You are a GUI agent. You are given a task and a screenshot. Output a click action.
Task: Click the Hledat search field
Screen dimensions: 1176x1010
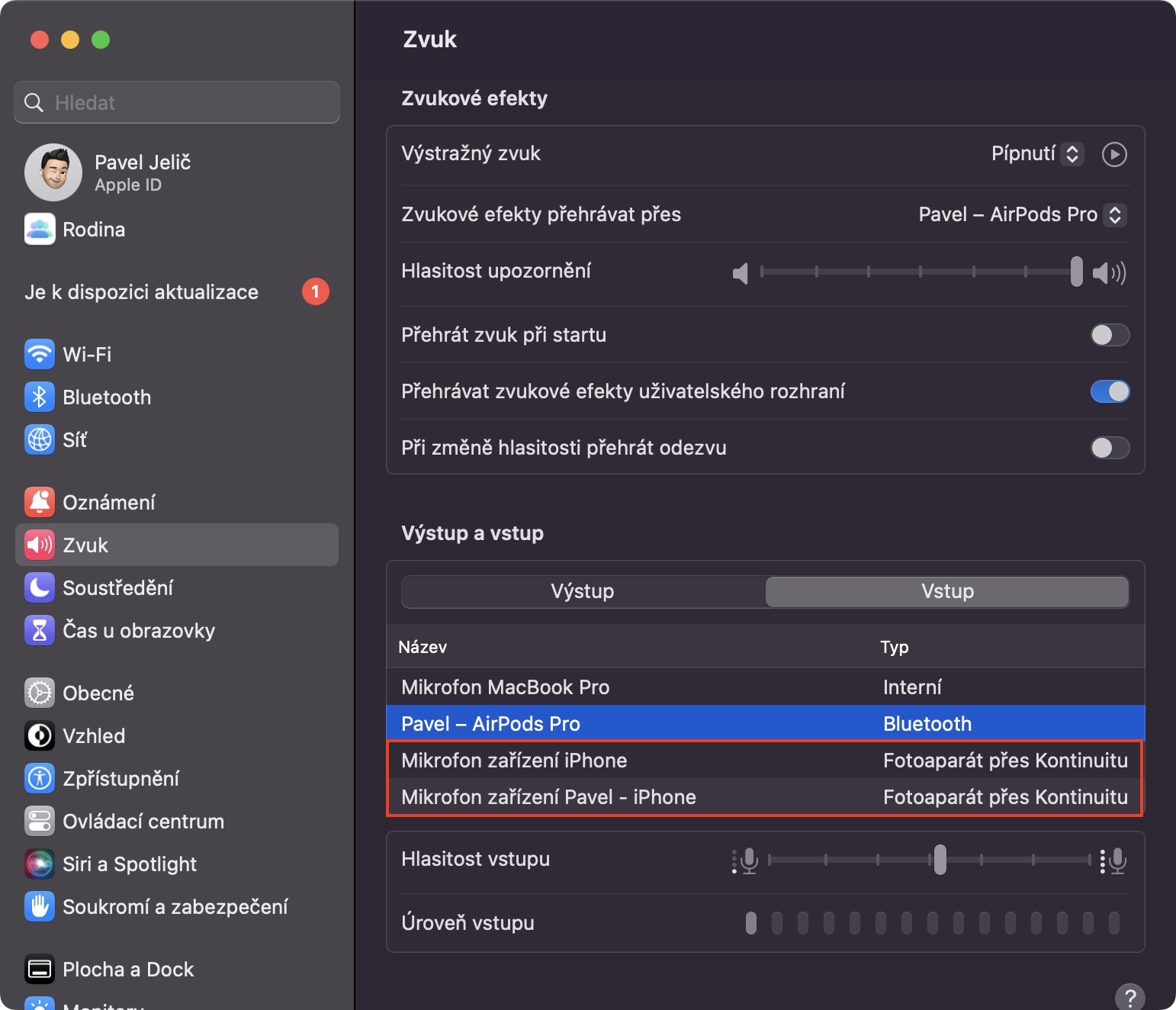point(177,102)
